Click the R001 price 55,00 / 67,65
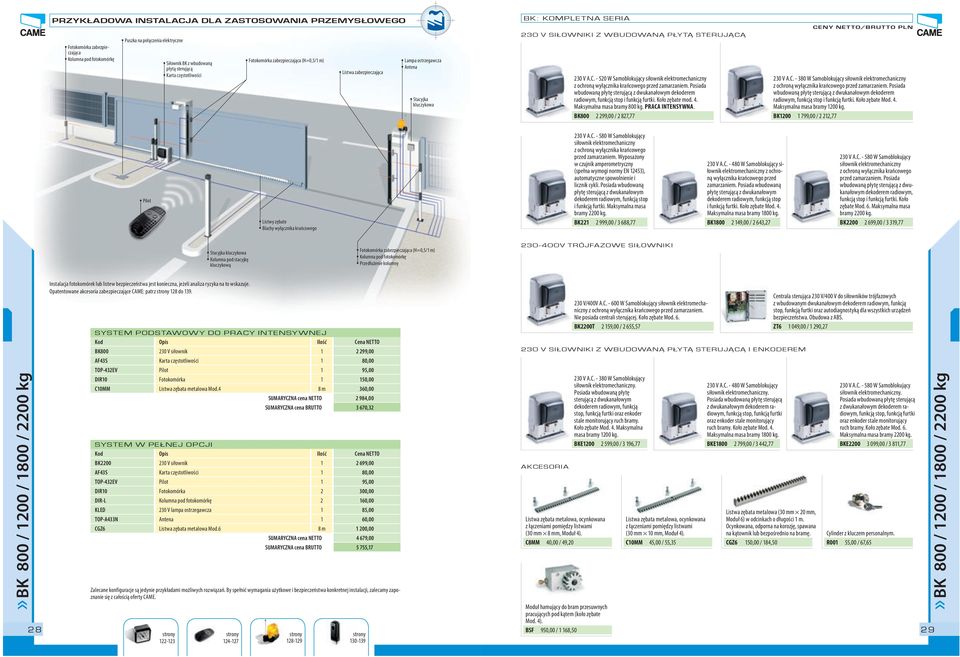 858,542
